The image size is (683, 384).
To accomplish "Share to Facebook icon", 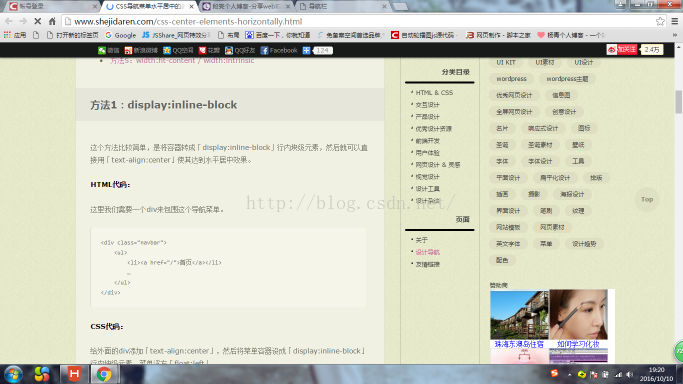I will point(279,51).
